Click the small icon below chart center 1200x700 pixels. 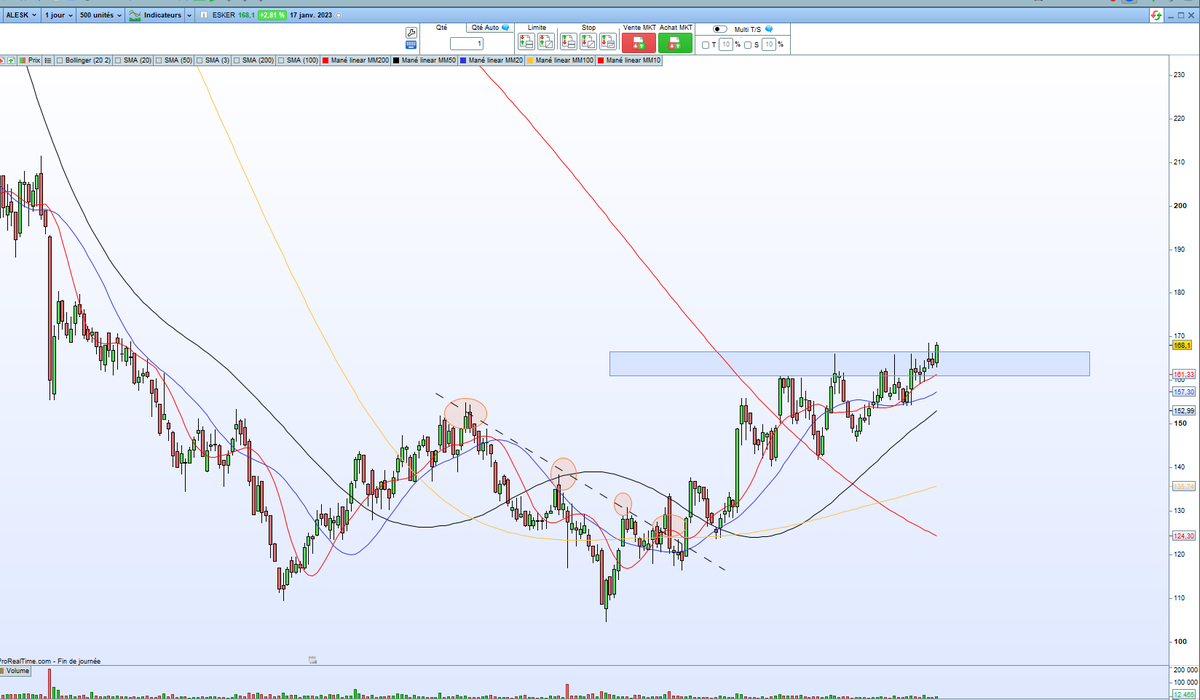click(313, 660)
